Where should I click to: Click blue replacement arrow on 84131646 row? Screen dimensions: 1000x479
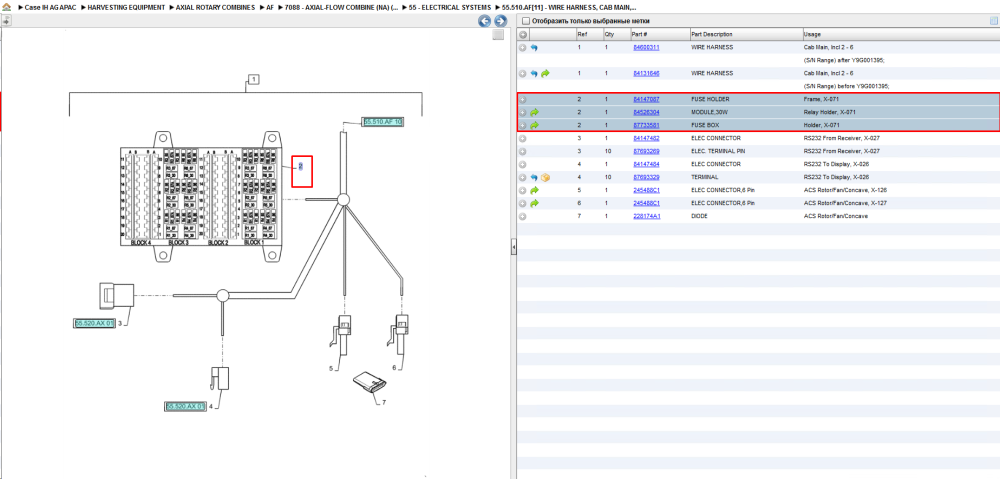[x=534, y=74]
